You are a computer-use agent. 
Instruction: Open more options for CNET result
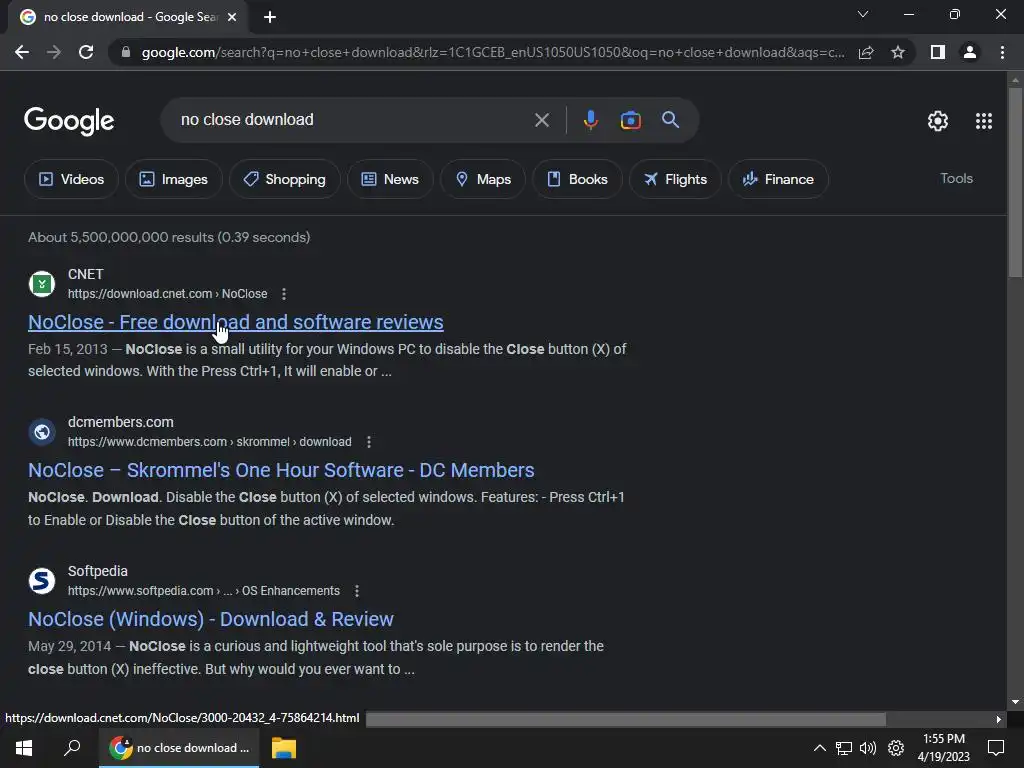[283, 294]
